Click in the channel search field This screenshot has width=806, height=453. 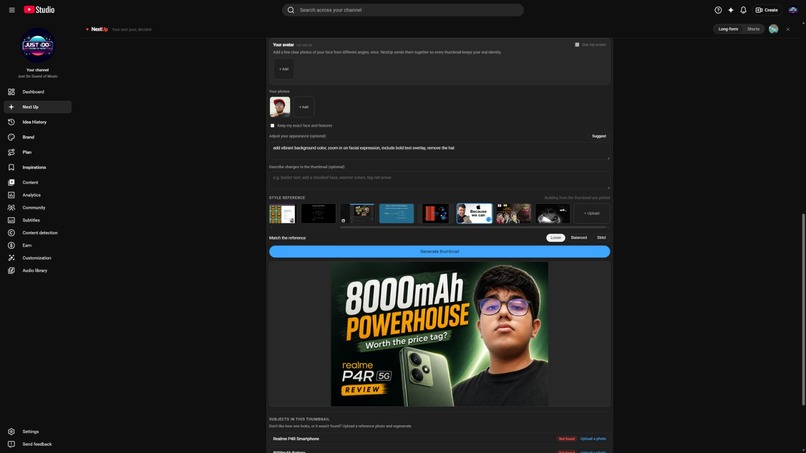[403, 10]
